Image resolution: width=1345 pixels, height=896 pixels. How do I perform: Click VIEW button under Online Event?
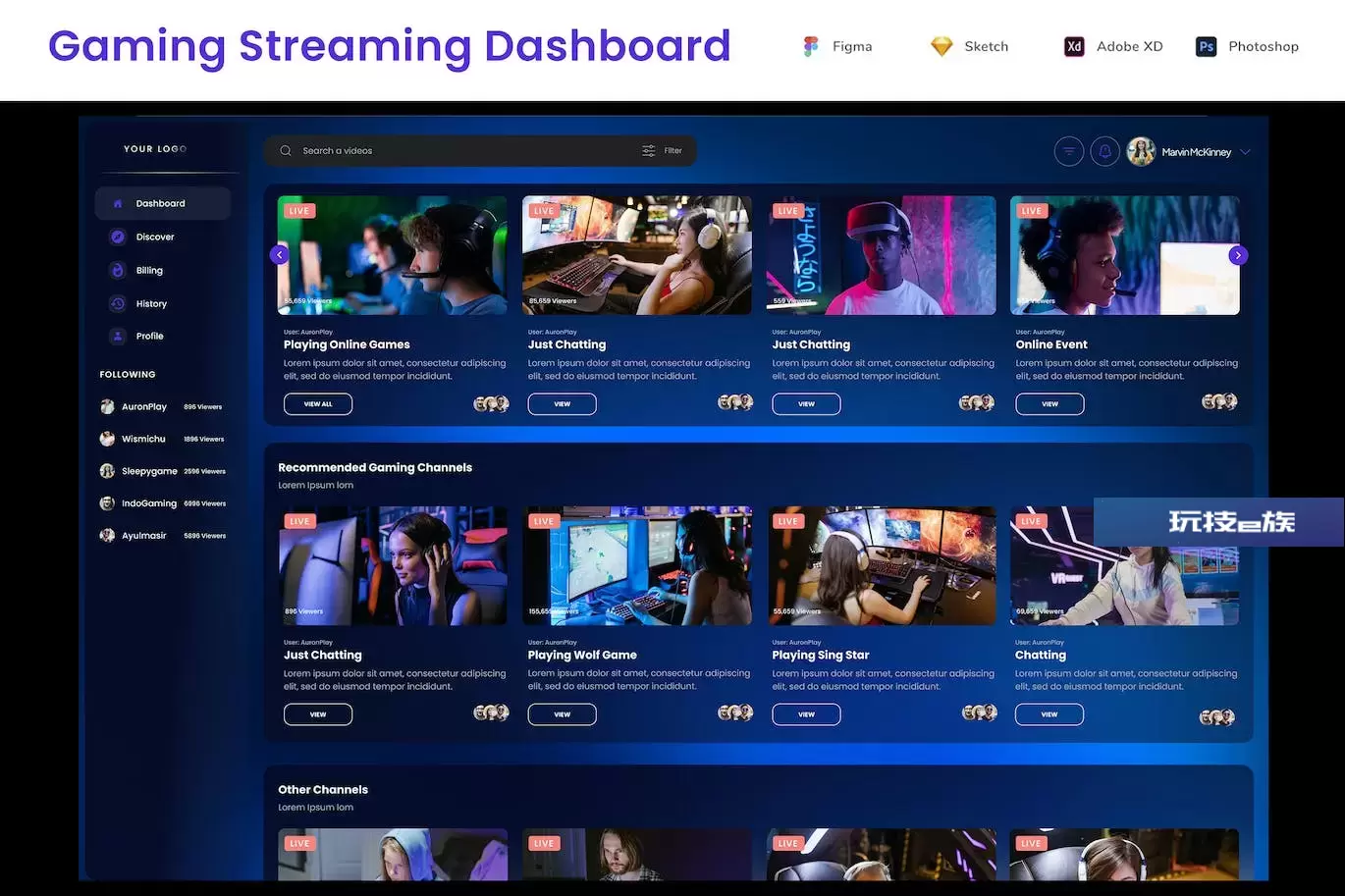pos(1049,404)
